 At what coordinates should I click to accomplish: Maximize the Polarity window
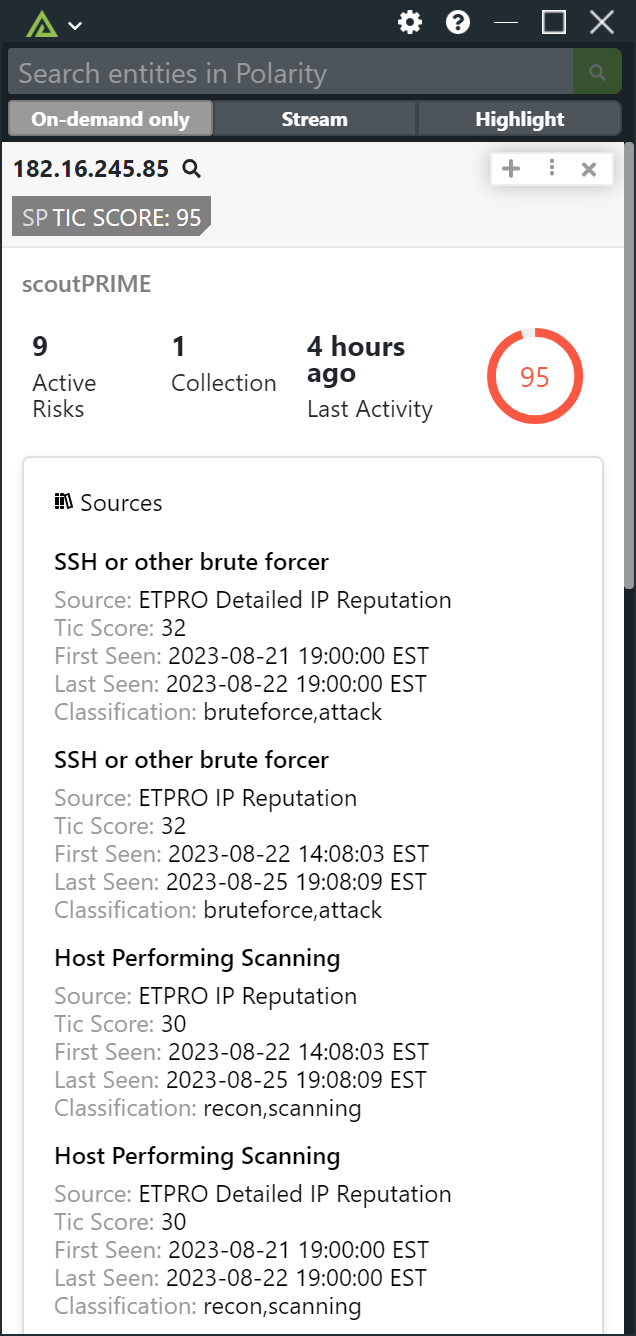pyautogui.click(x=554, y=23)
